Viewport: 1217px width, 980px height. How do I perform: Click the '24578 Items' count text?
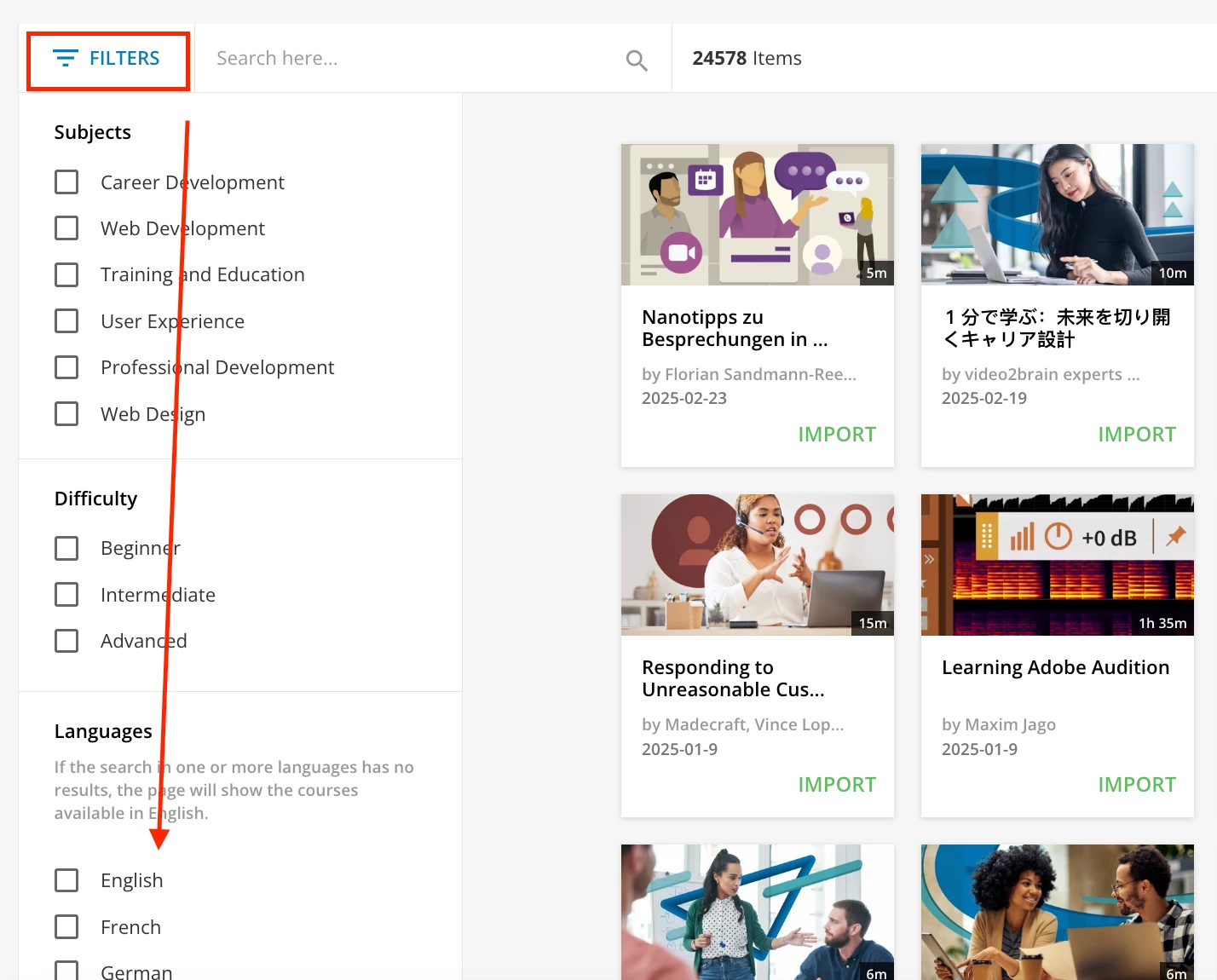tap(747, 58)
